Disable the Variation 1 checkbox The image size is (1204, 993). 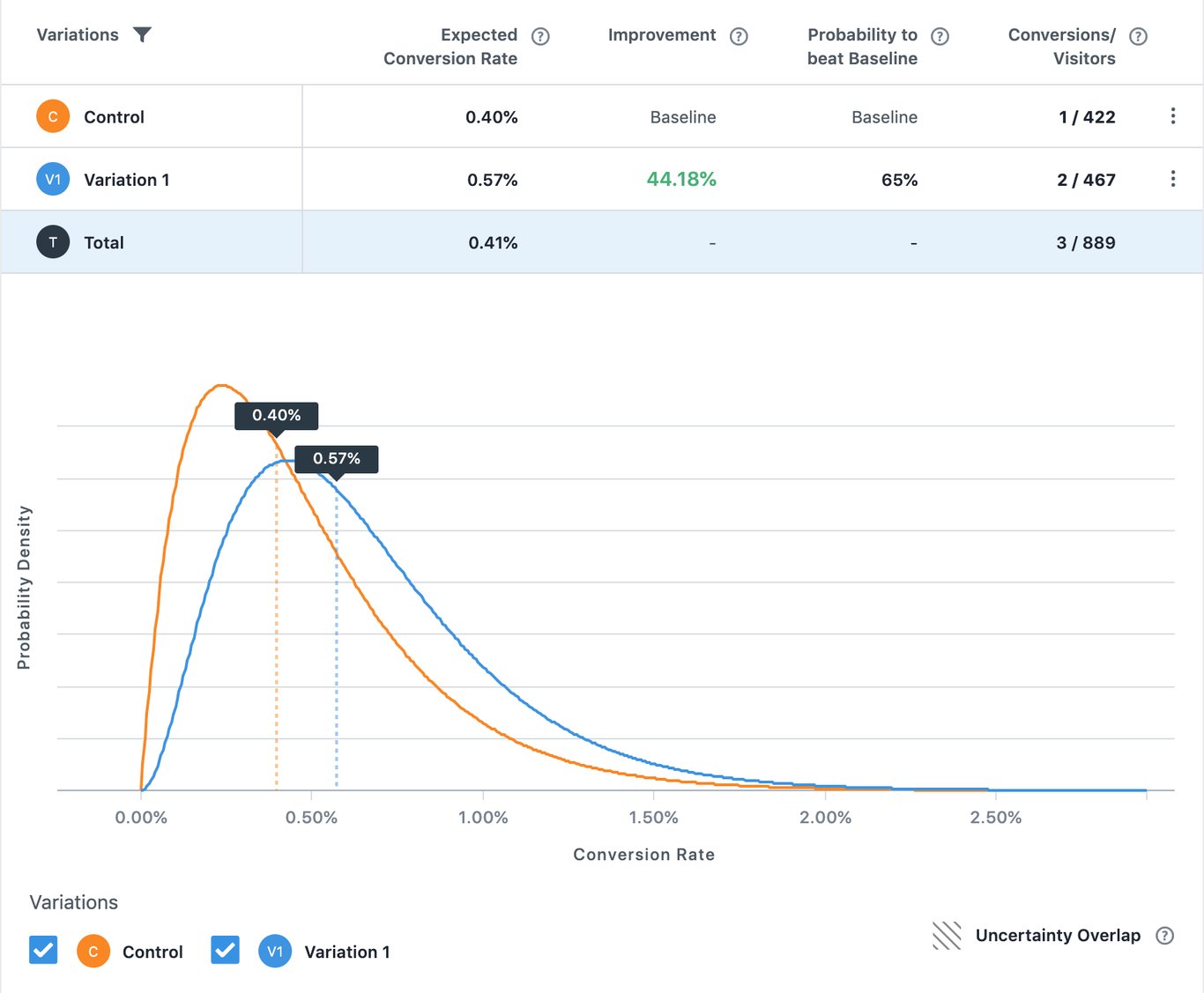pyautogui.click(x=225, y=950)
